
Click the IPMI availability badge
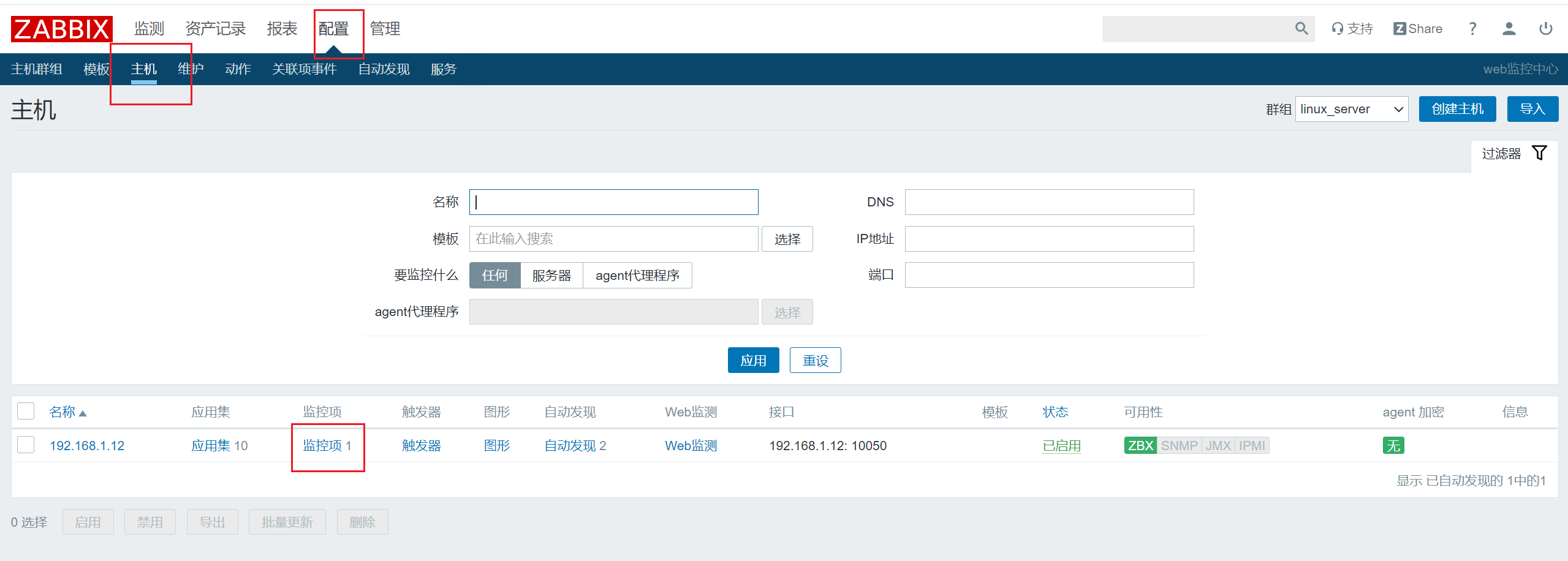1252,445
